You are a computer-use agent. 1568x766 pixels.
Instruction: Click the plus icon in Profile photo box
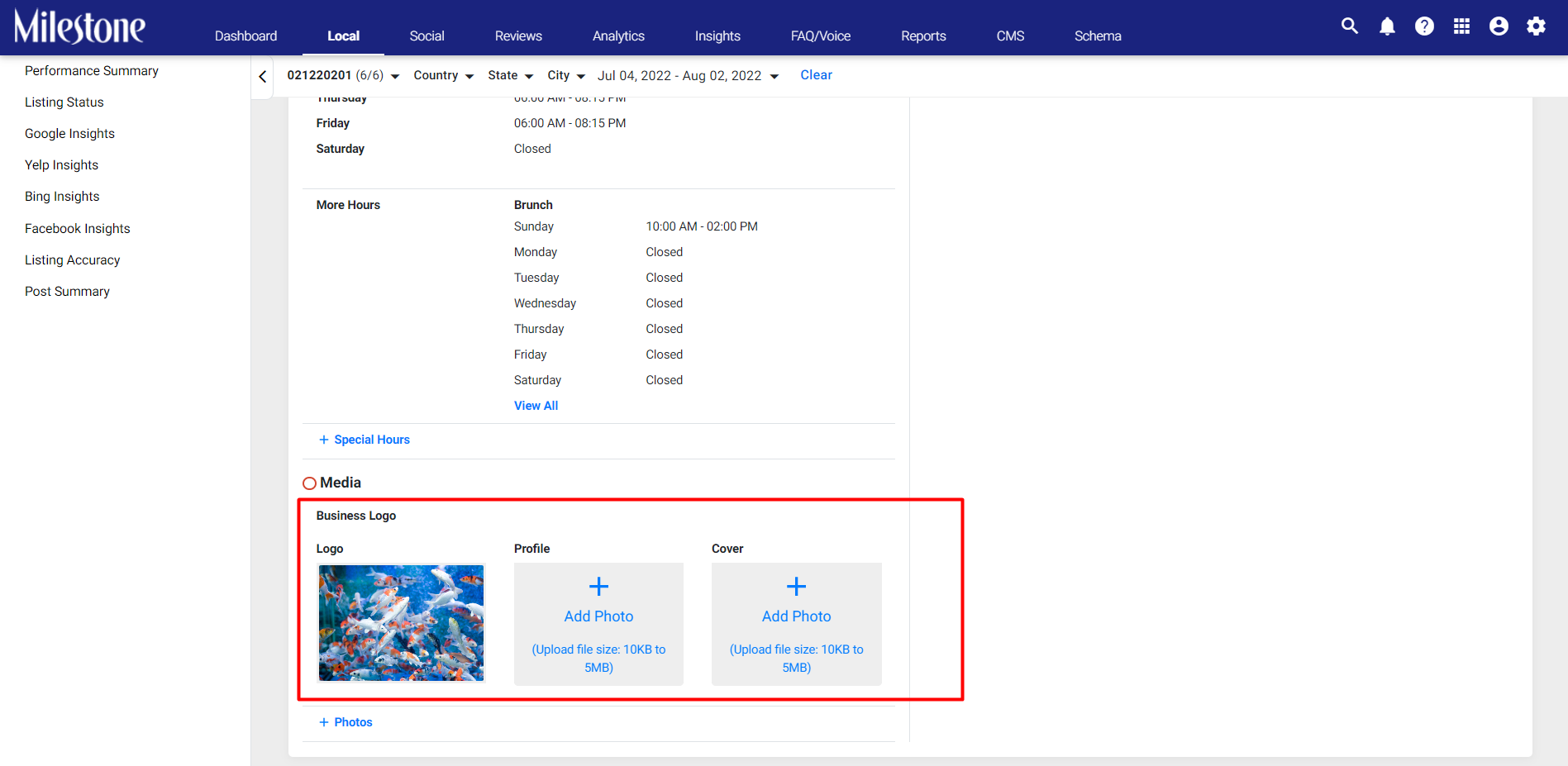tap(598, 587)
